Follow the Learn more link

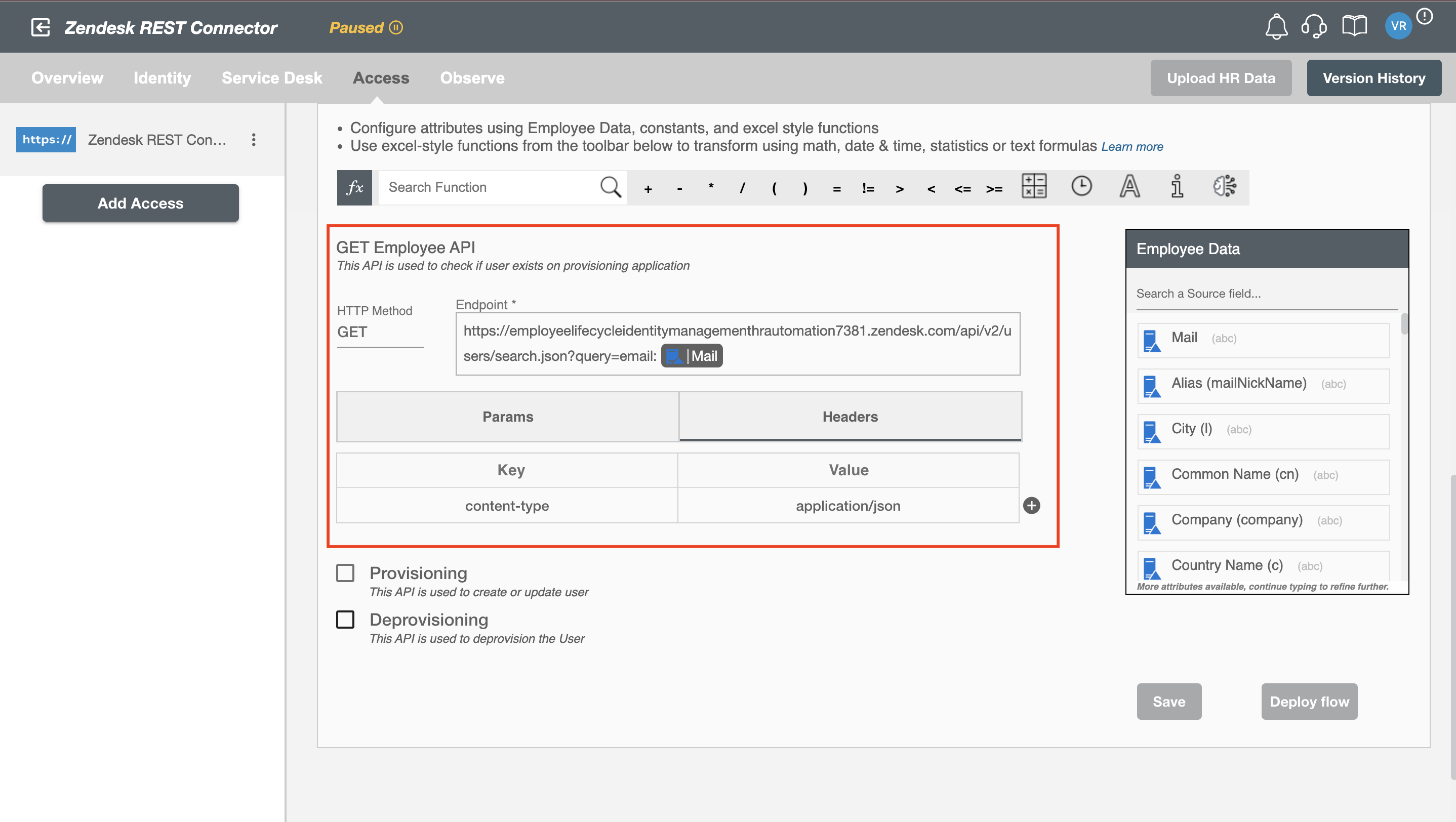pos(1132,146)
